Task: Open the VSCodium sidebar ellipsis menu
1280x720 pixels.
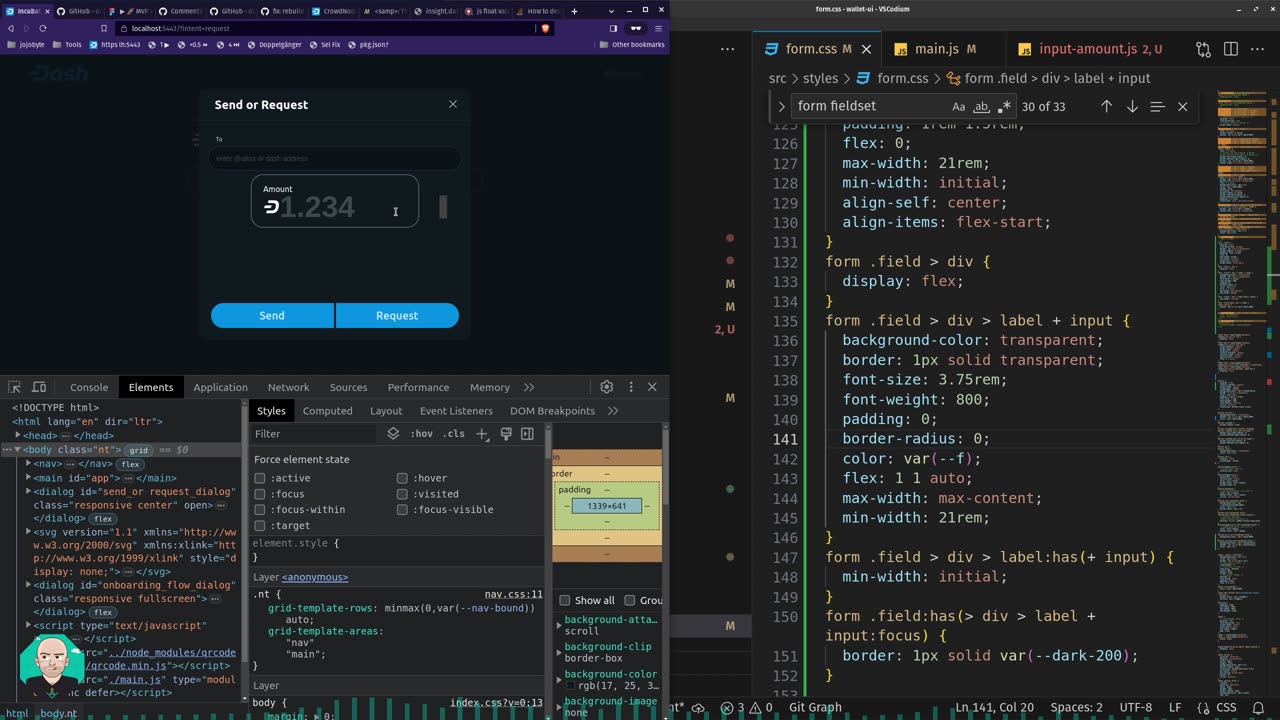Action: (728, 49)
